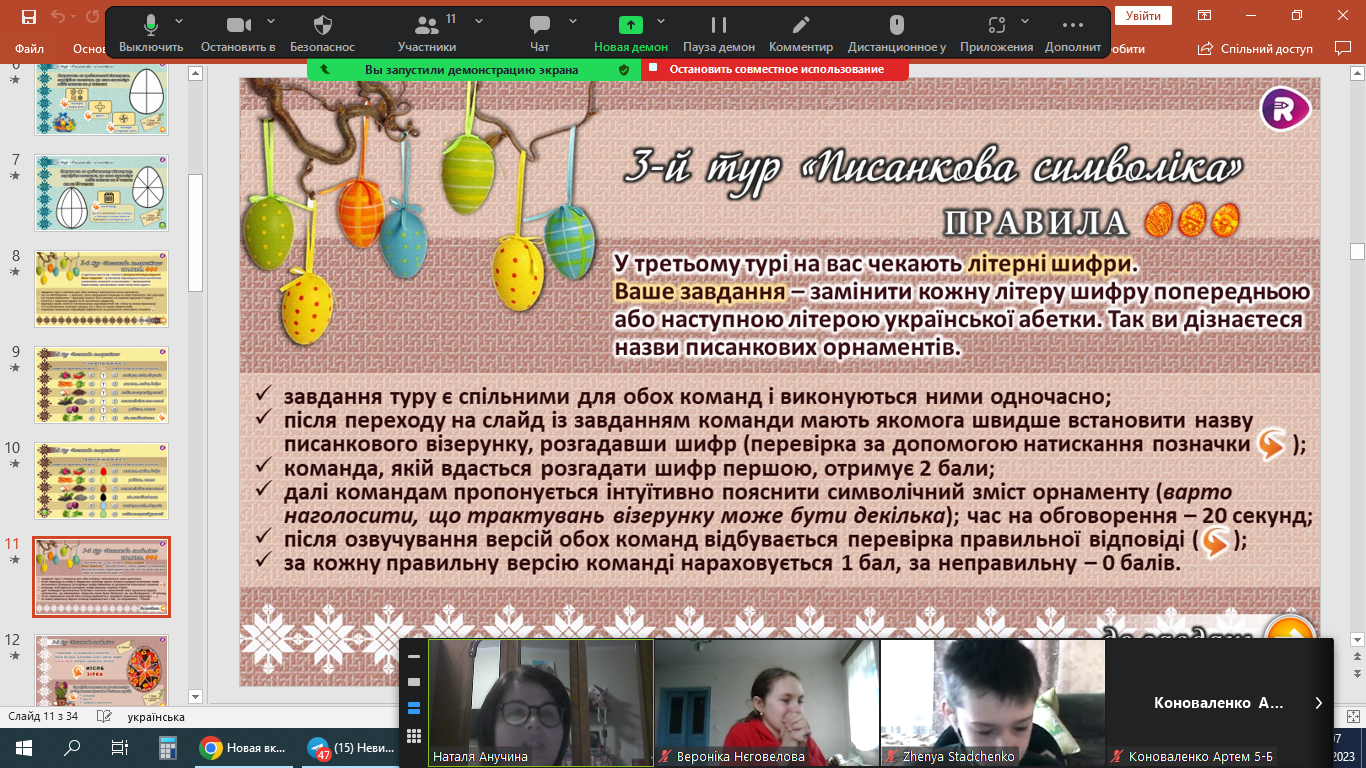Expand the arrow next to Участники
The height and width of the screenshot is (768, 1366).
pyautogui.click(x=479, y=21)
